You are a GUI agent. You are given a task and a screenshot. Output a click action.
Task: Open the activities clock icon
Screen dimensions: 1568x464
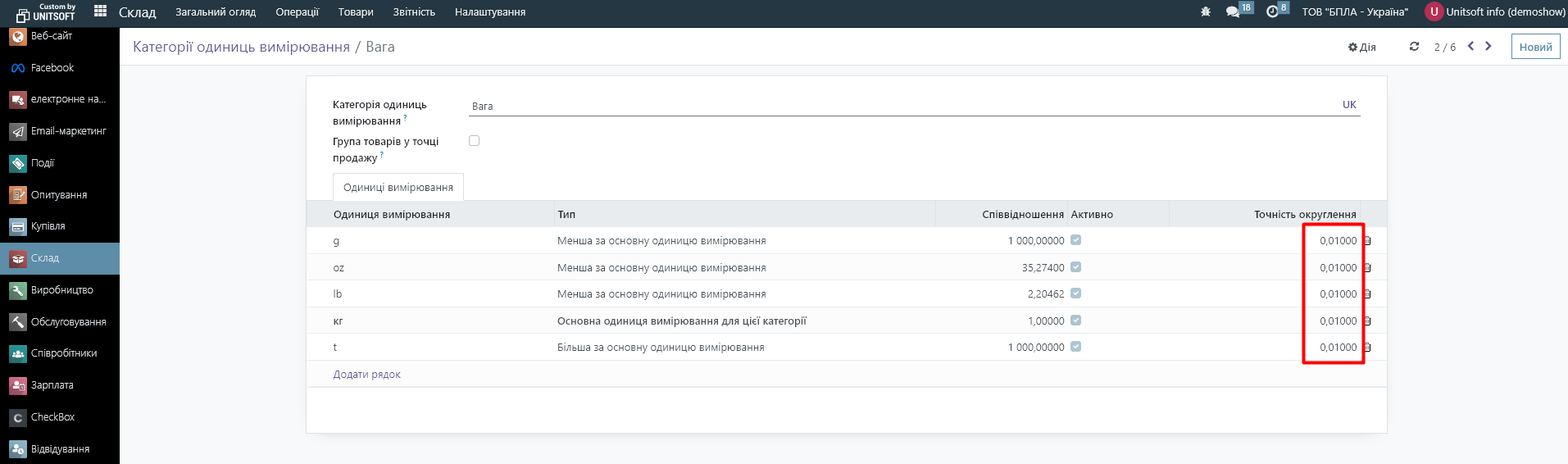[1272, 12]
